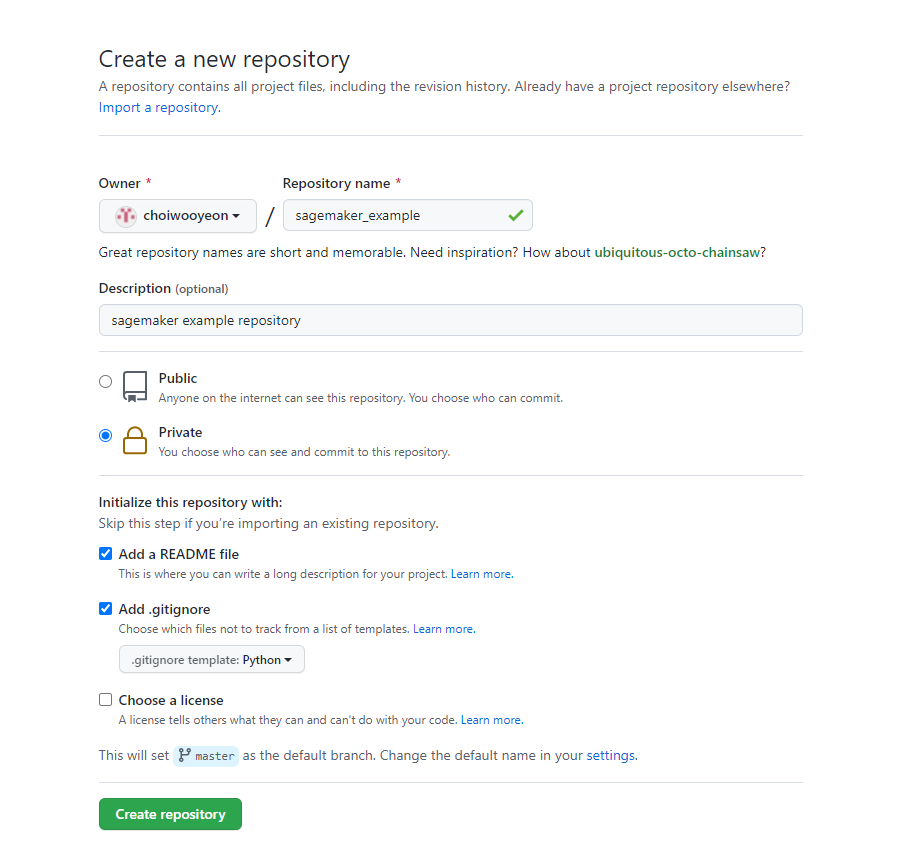Open the settings link for default branch
924x865 pixels.
(612, 755)
